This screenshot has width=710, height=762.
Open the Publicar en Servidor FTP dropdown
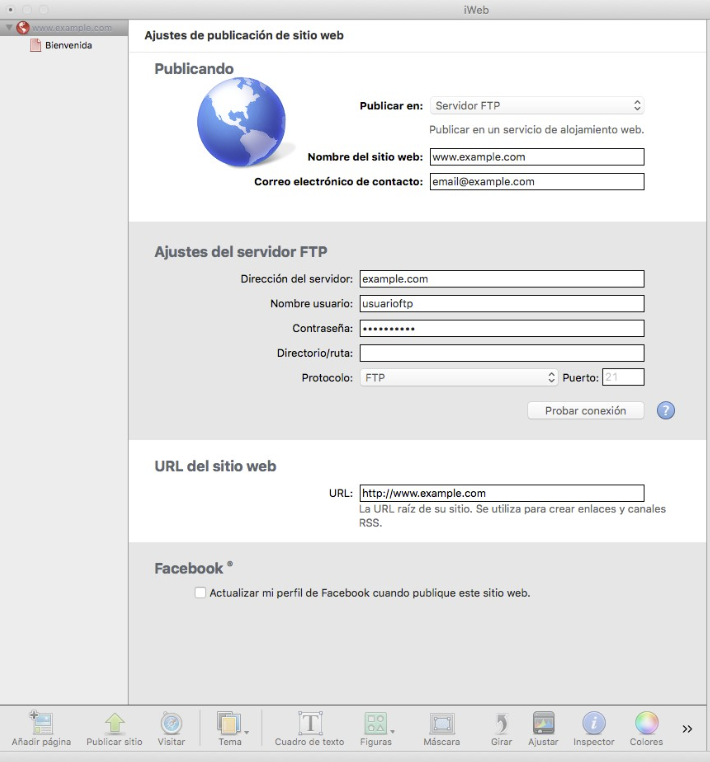[x=537, y=105]
